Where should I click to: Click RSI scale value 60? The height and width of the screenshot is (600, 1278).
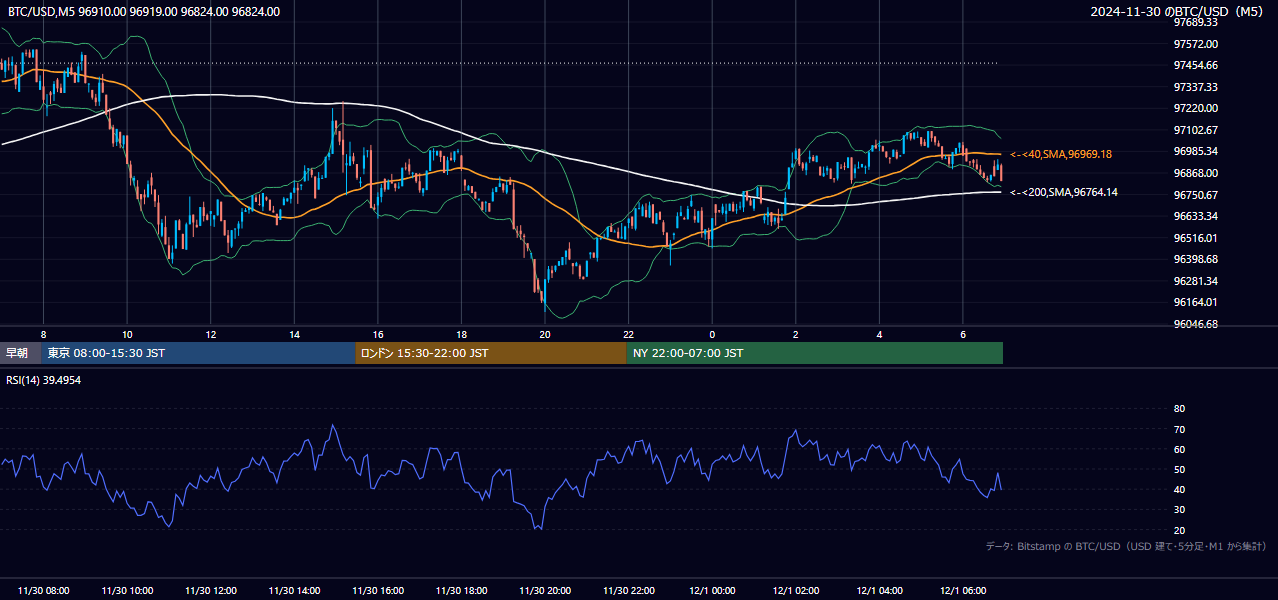point(1179,449)
